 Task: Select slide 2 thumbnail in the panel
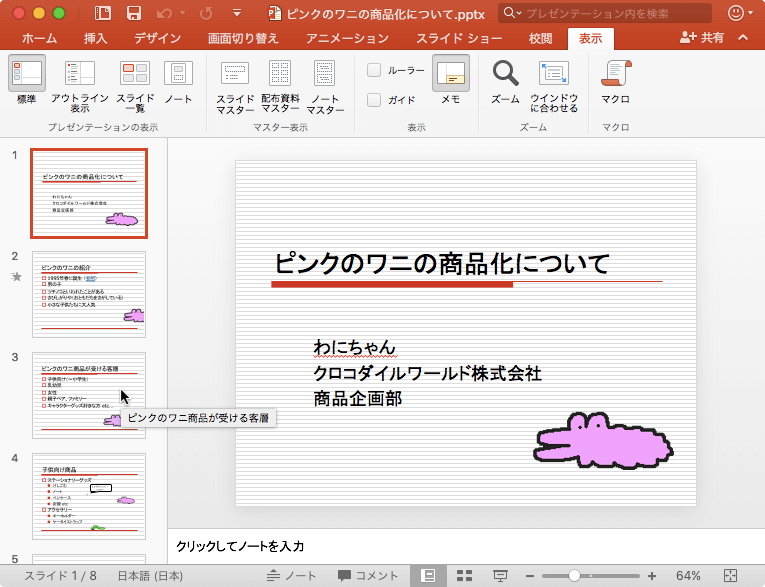point(89,294)
